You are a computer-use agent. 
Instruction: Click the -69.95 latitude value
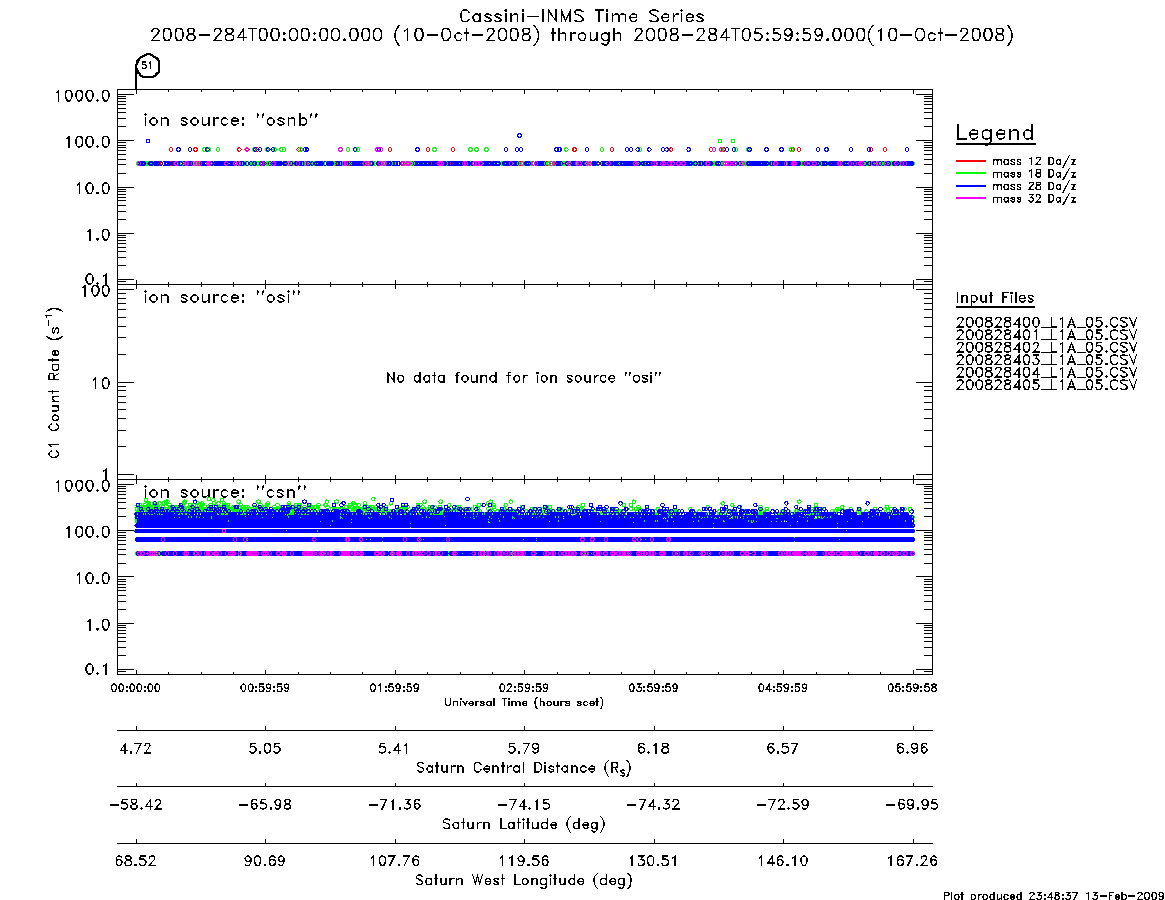(912, 805)
